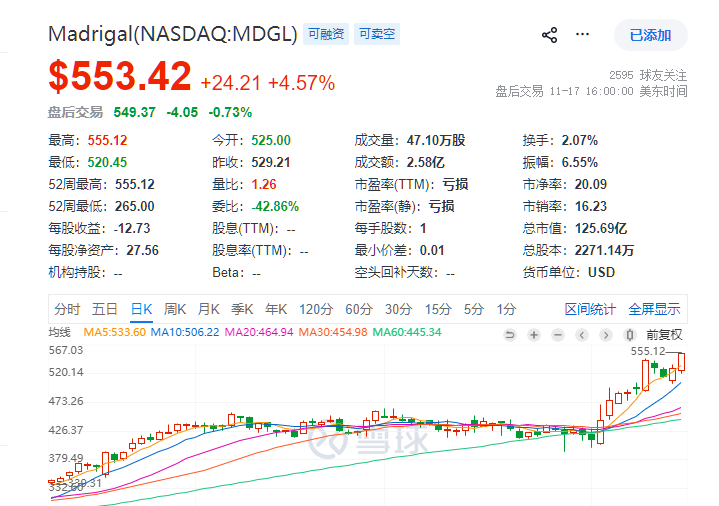
Task: Switch to the 120分 interval tab
Action: pyautogui.click(x=316, y=309)
